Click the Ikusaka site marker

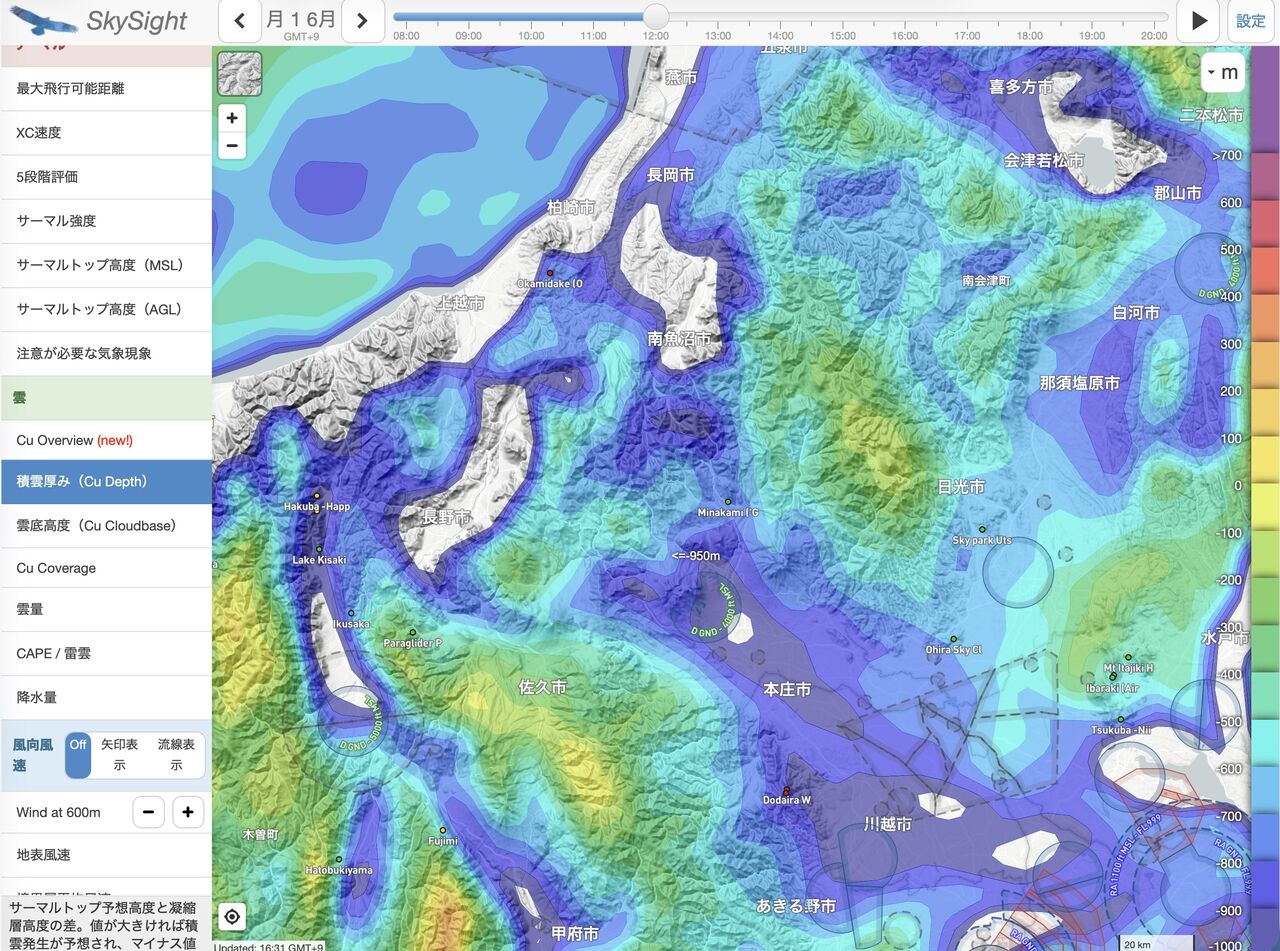click(351, 613)
